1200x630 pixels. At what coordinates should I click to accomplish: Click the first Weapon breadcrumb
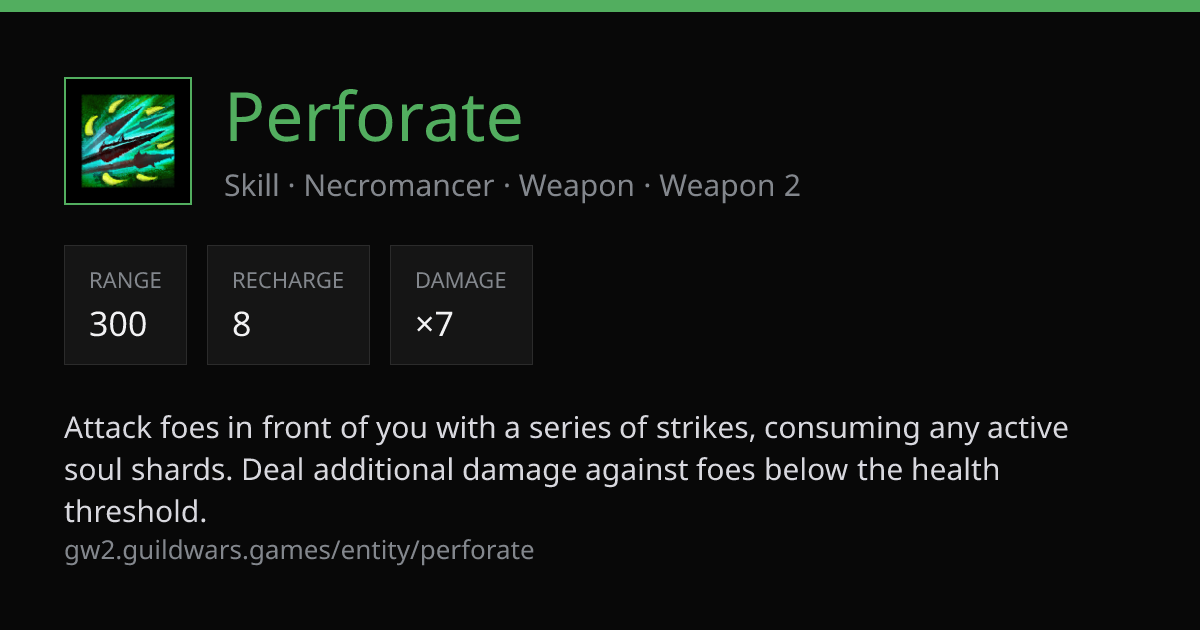[x=577, y=186]
